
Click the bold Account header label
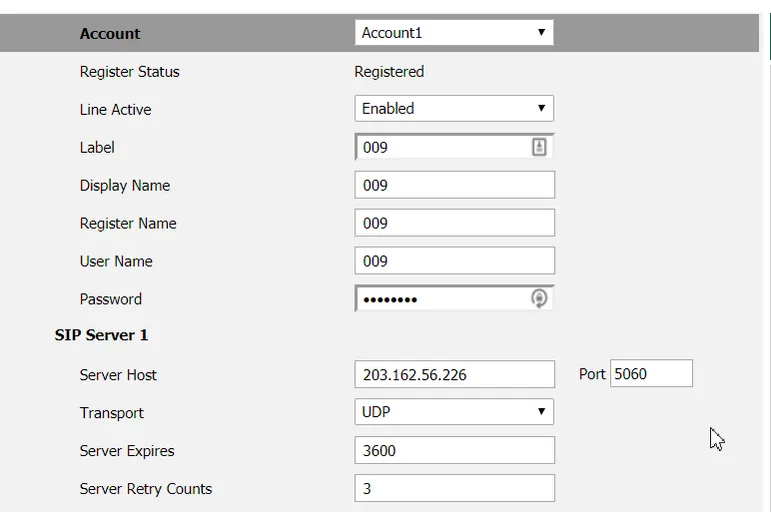(x=110, y=33)
